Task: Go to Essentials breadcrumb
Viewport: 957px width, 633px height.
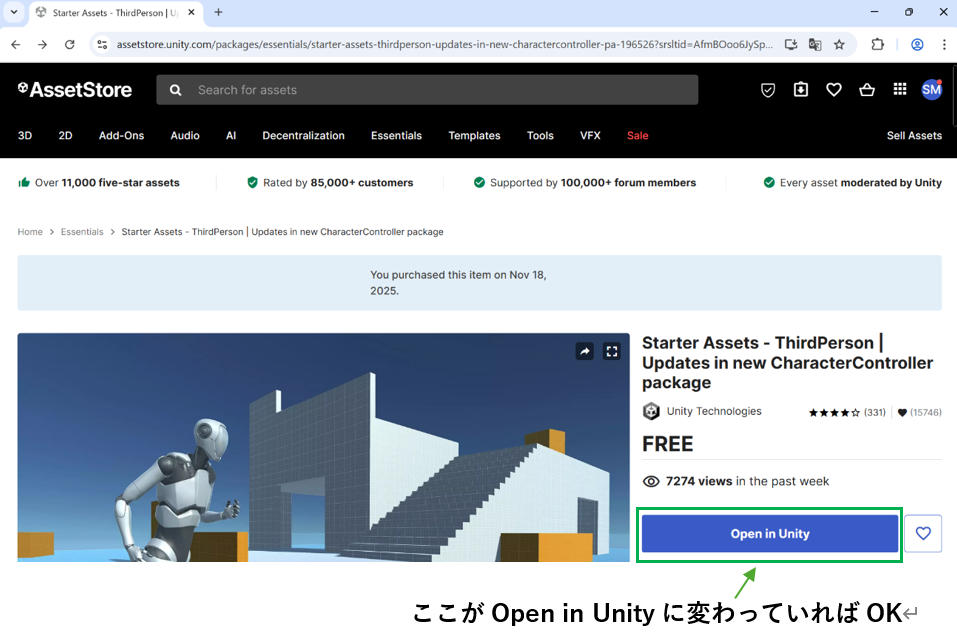Action: coord(82,232)
